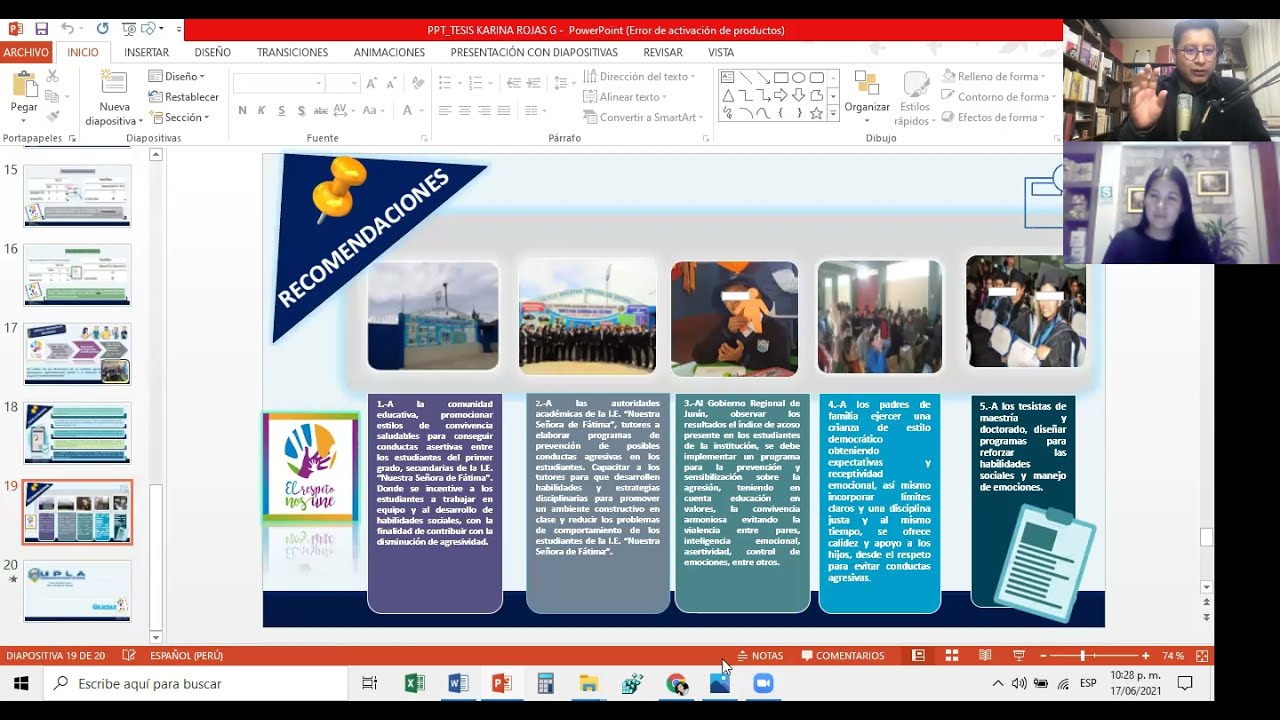Click the Redo icon in quick access toolbar
This screenshot has height=720, width=1280.
[102, 29]
